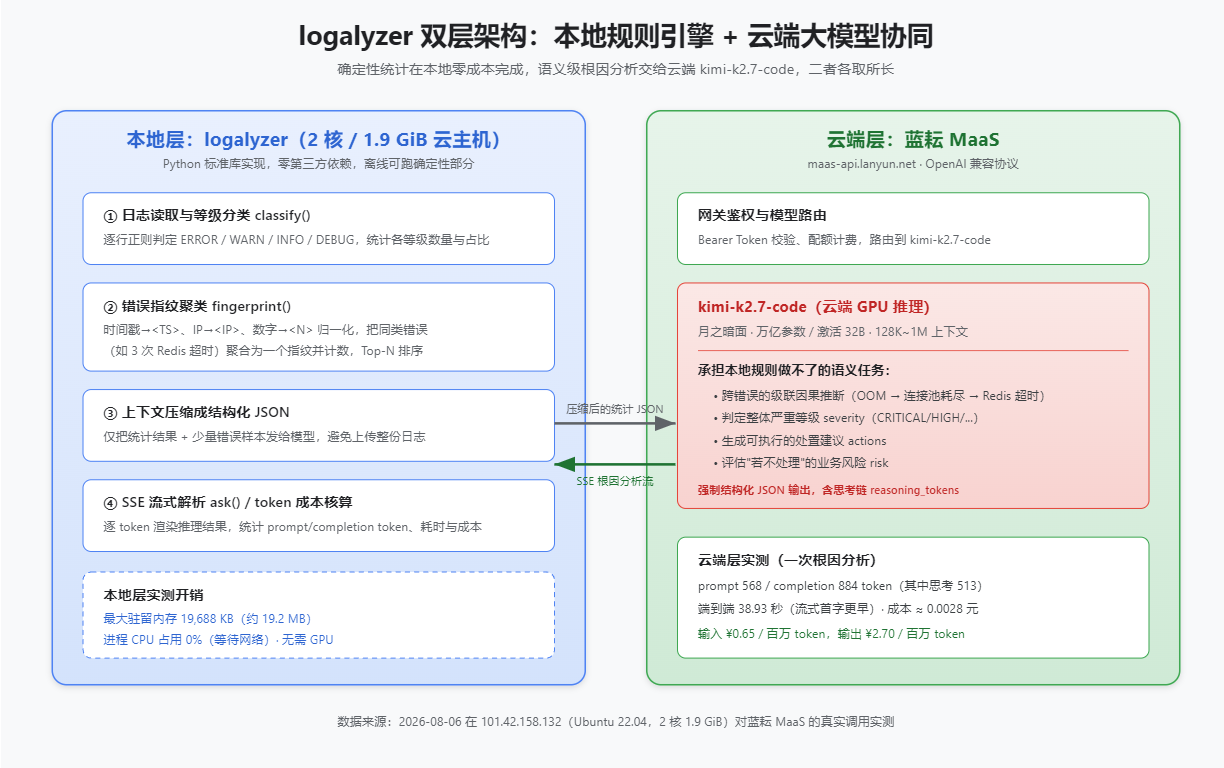Select the subtitle starting '确定性统计在本地零成本完成'

pyautogui.click(x=616, y=69)
